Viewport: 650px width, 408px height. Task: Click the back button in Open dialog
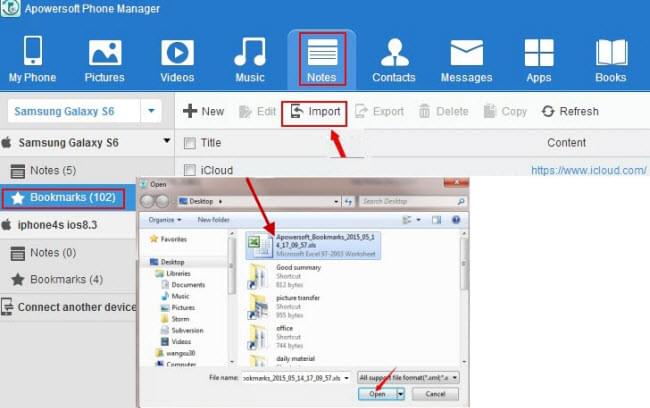point(148,202)
